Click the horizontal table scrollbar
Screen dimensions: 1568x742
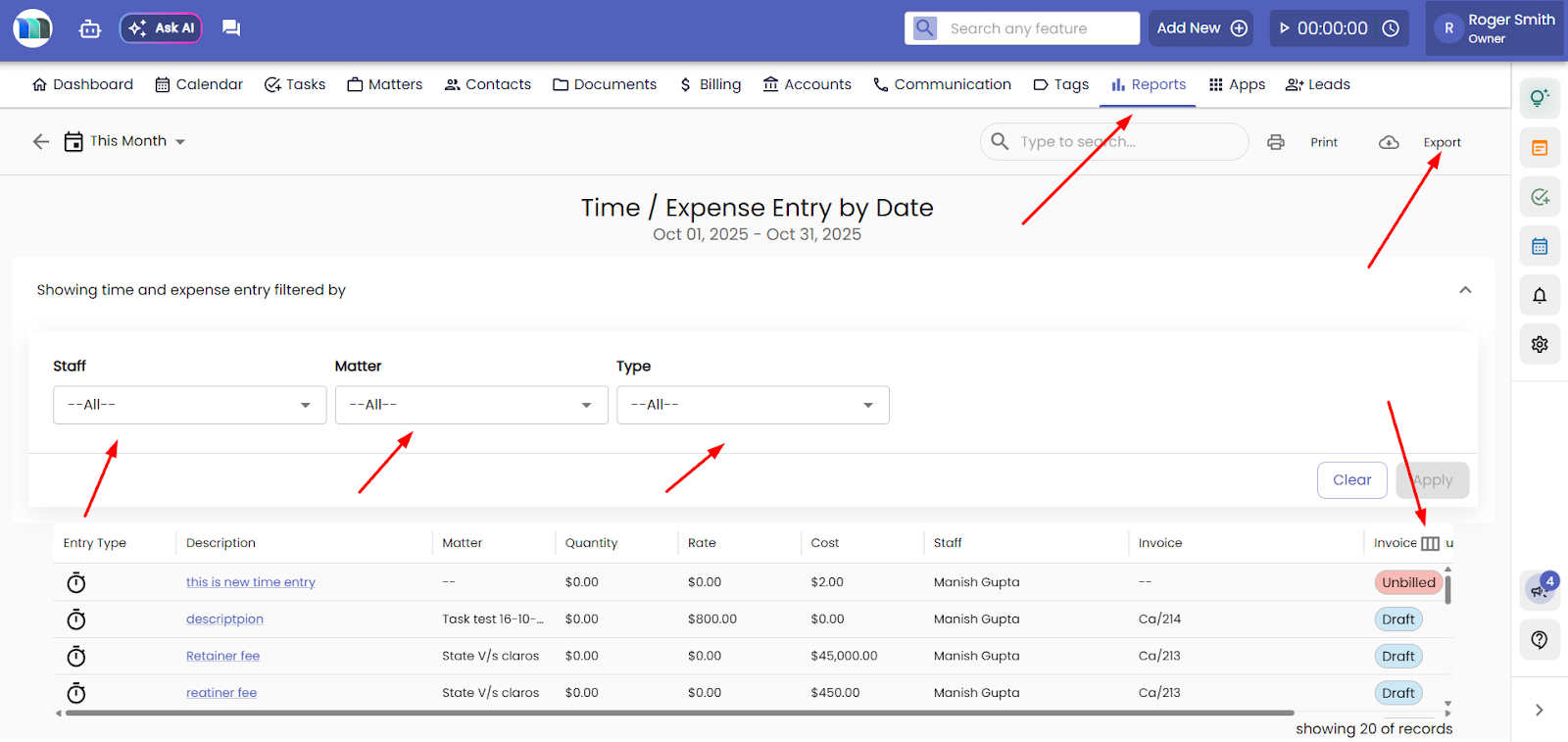tap(678, 714)
